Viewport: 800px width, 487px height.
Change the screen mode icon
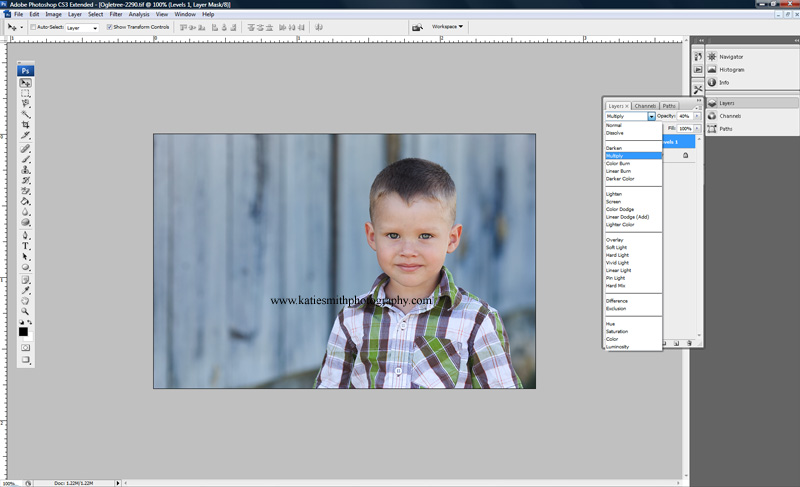[25, 360]
